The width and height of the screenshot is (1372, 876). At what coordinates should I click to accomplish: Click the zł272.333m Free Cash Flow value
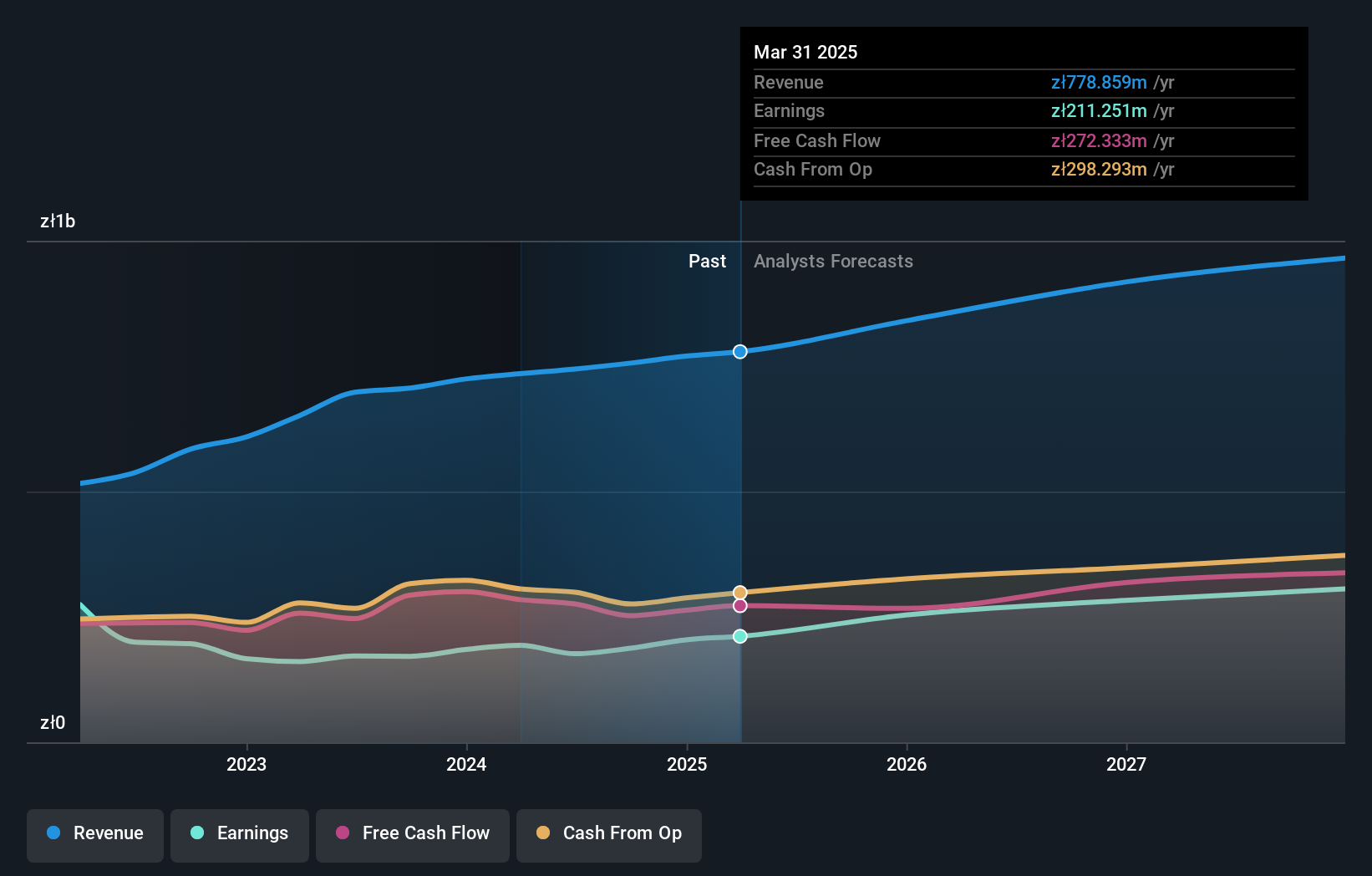tap(1098, 140)
